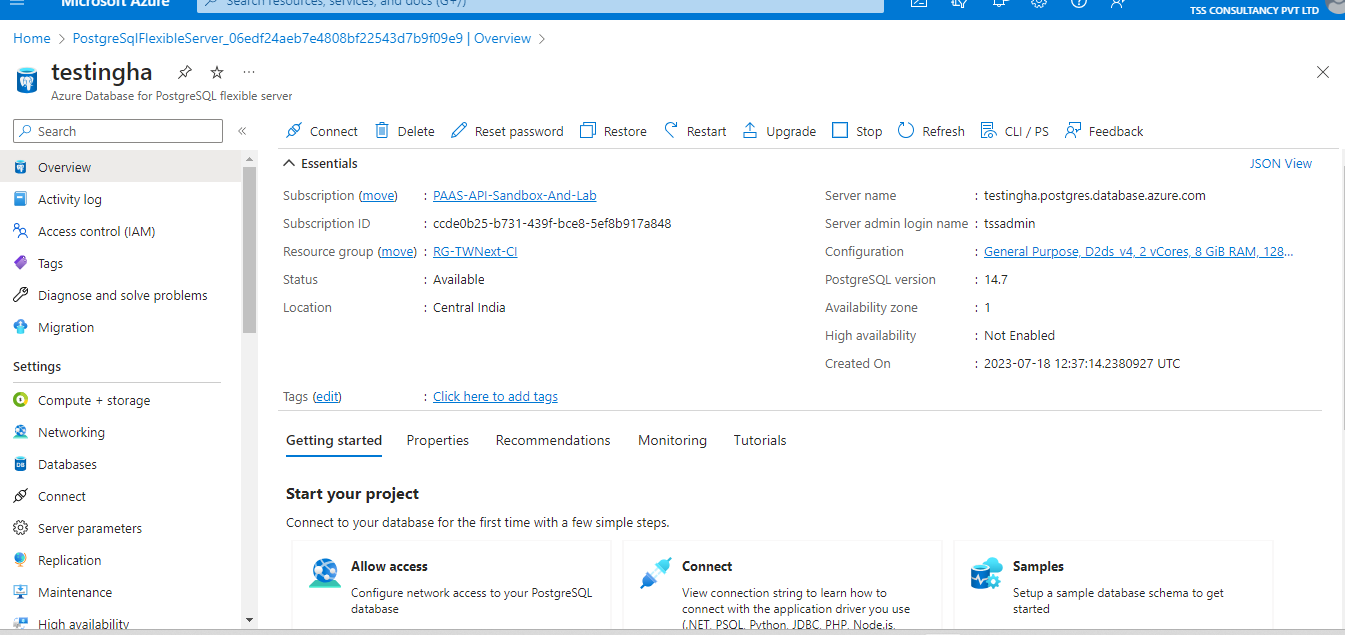Click the Delete trash icon in the toolbar
The width and height of the screenshot is (1345, 635).
coord(382,131)
